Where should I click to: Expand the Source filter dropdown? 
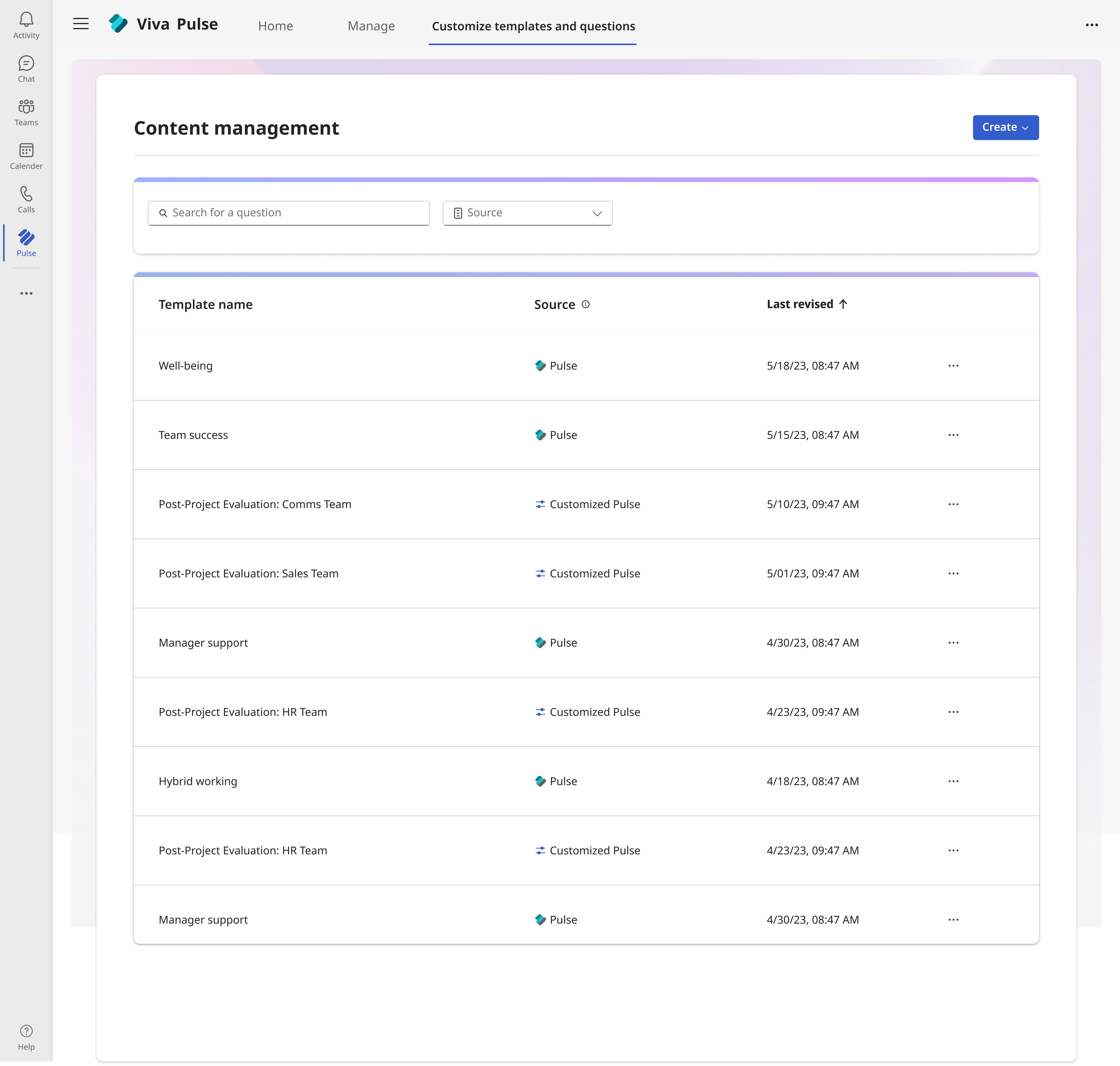tap(527, 212)
